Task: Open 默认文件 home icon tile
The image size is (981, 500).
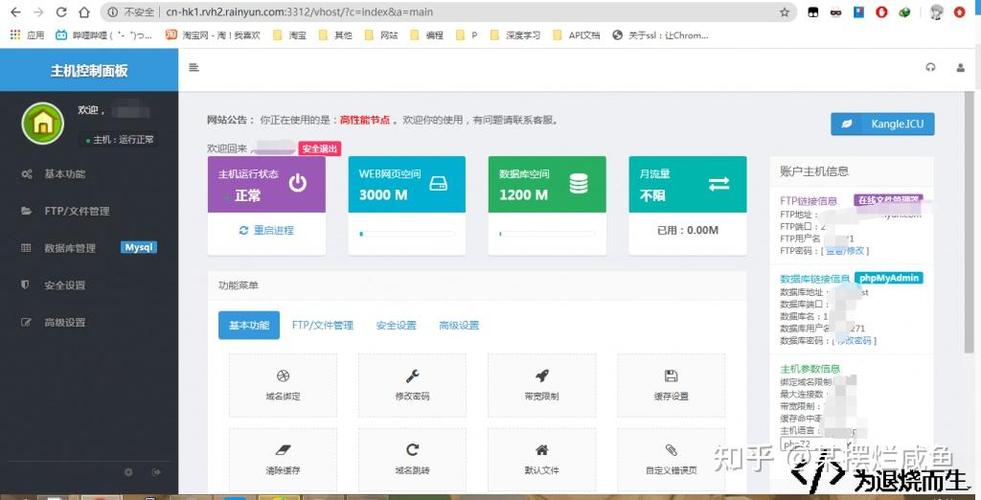Action: (x=541, y=459)
